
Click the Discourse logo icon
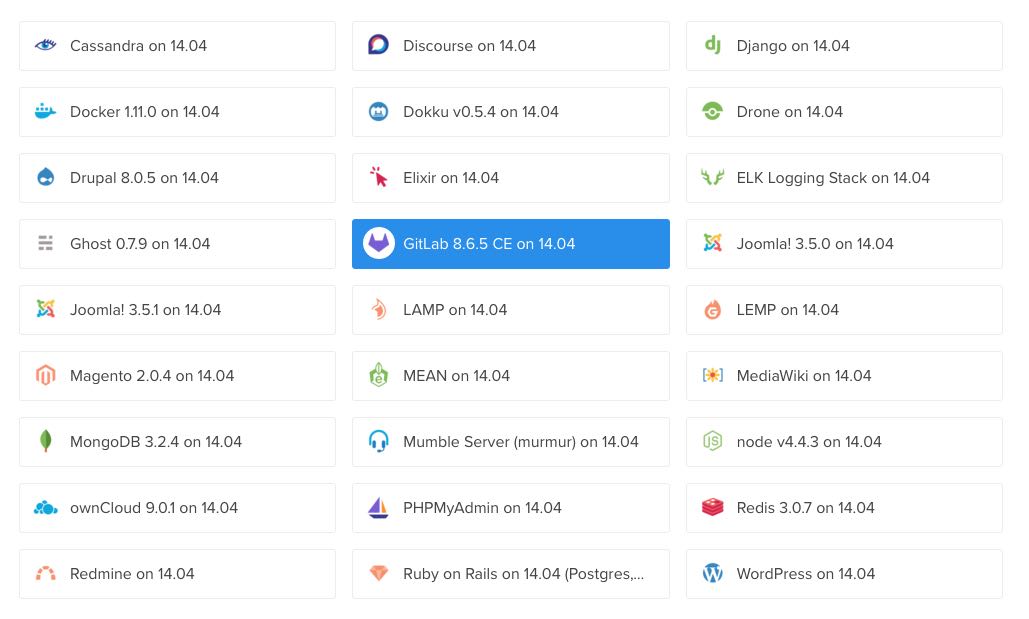[x=378, y=45]
